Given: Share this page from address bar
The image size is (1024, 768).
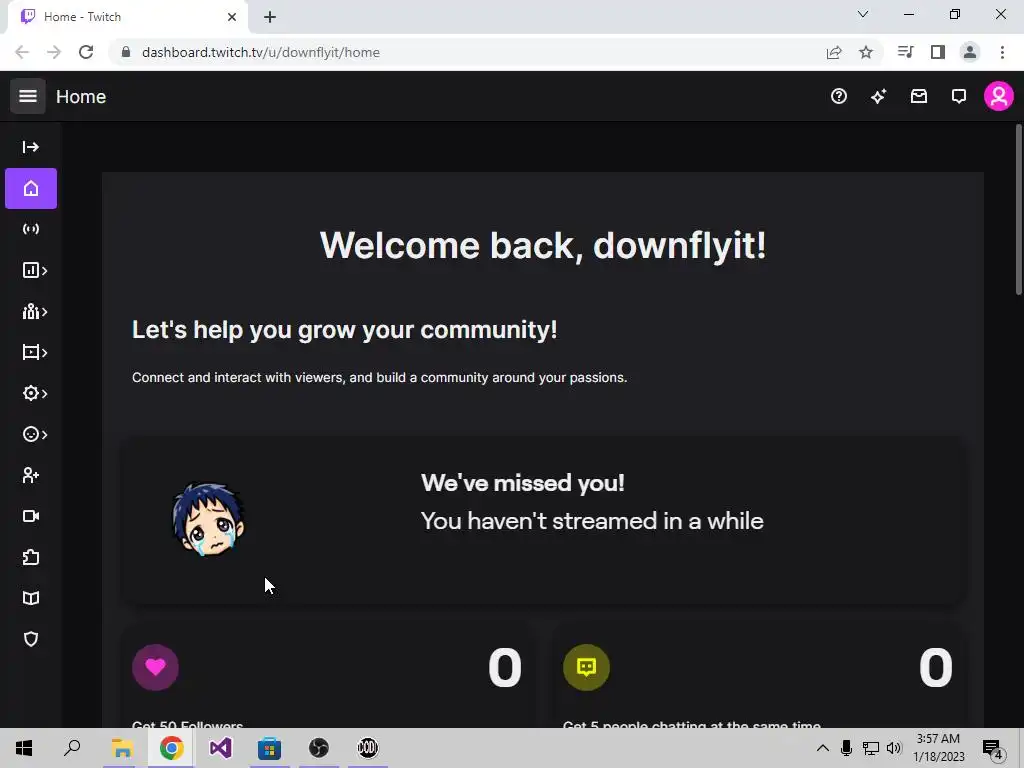Looking at the screenshot, I should coord(834,52).
